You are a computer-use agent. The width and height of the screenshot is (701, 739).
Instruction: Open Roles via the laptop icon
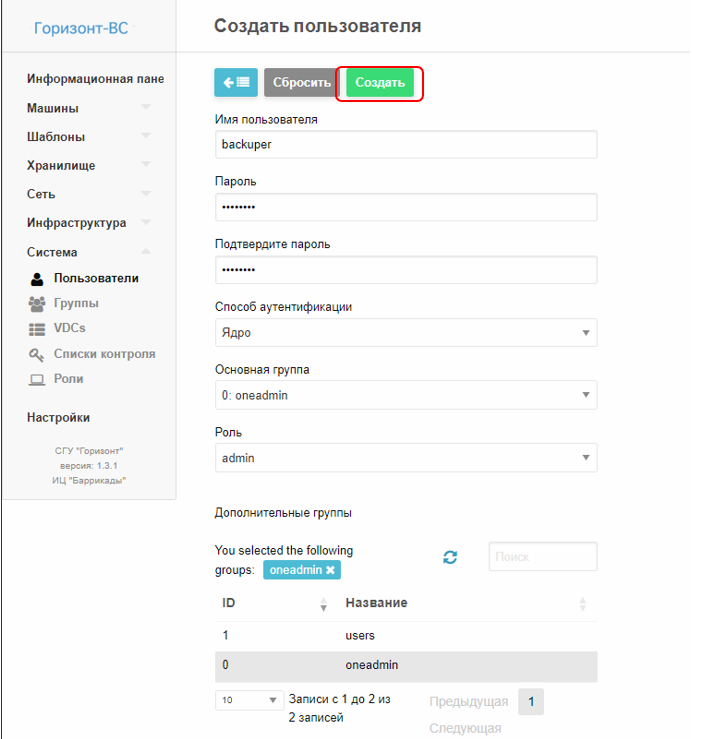[37, 379]
